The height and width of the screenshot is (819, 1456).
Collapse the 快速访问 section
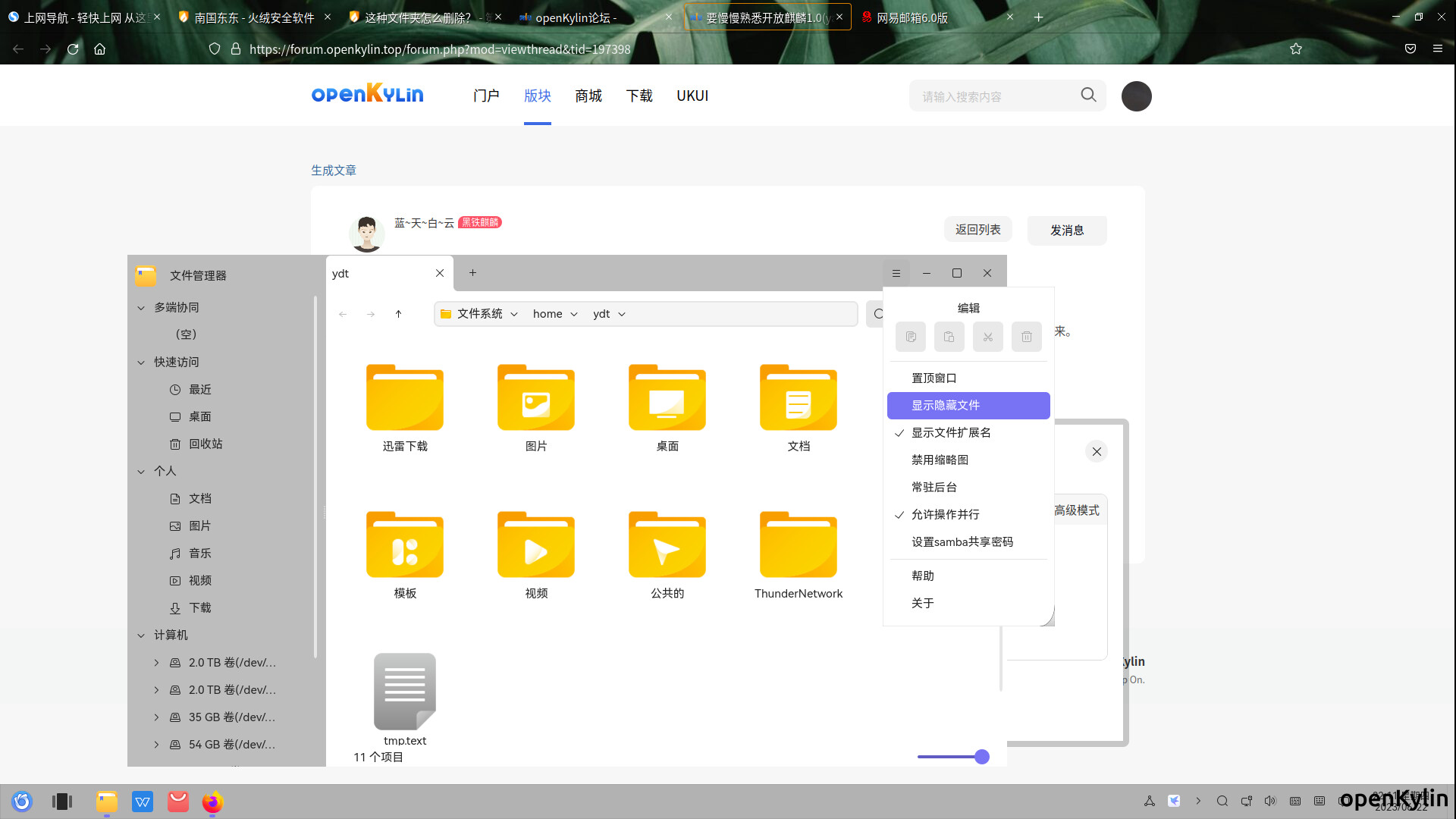click(x=141, y=362)
